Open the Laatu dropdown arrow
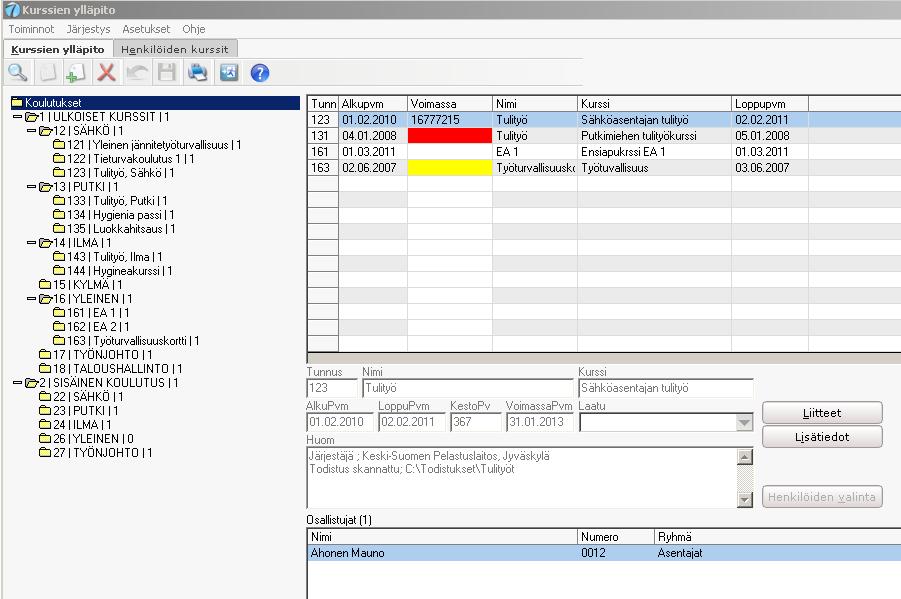The width and height of the screenshot is (901, 599). click(x=744, y=423)
